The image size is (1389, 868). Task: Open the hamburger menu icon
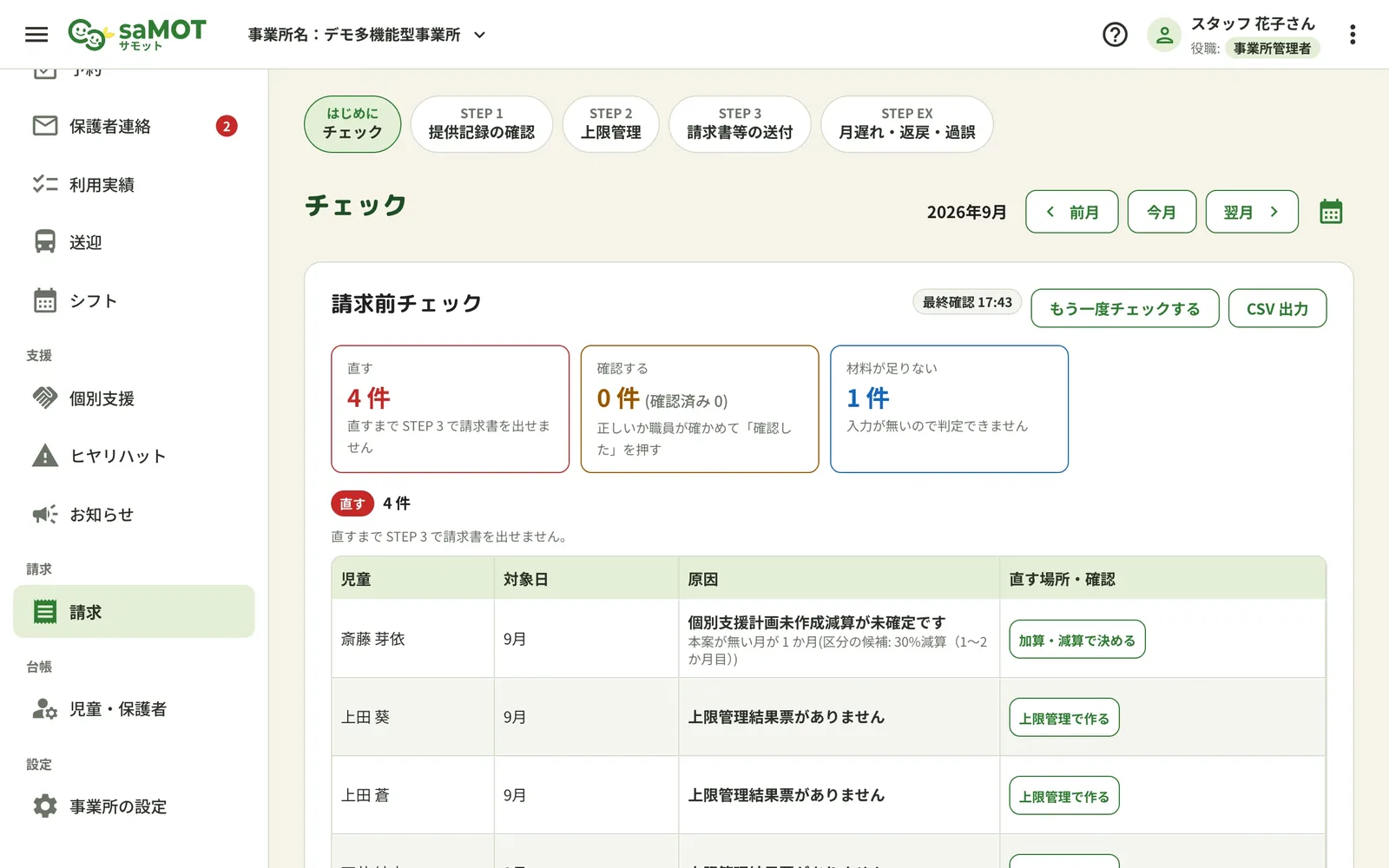36,35
